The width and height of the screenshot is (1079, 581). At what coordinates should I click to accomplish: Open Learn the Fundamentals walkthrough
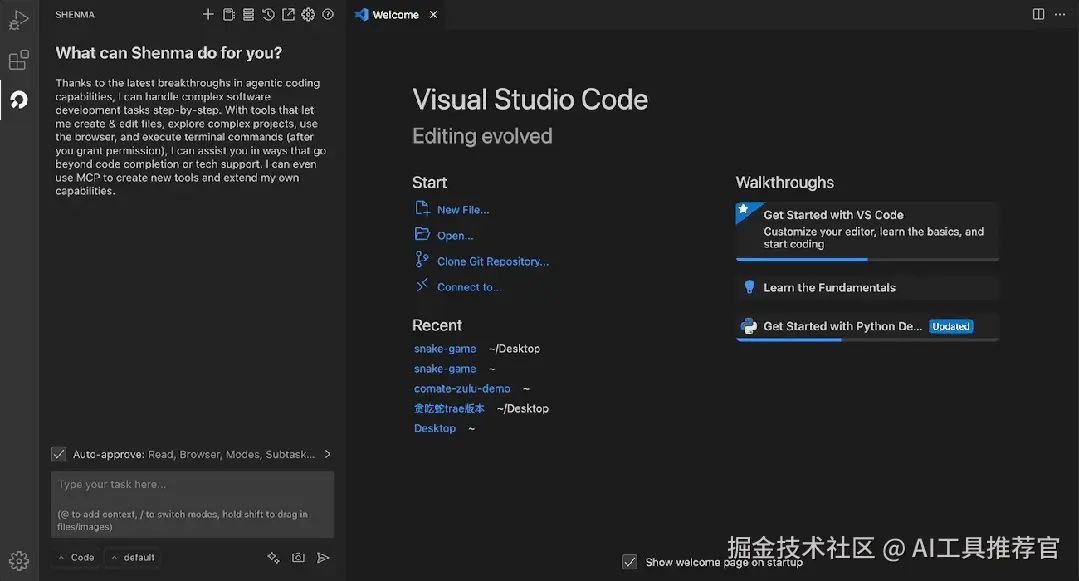[867, 288]
